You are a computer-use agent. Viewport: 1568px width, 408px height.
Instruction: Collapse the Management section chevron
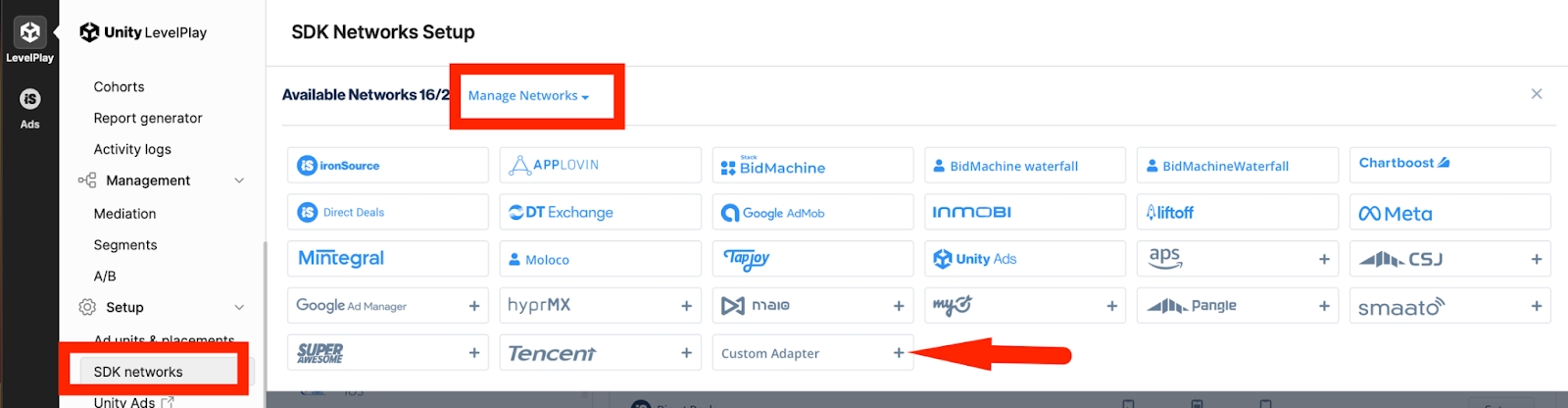tap(239, 180)
